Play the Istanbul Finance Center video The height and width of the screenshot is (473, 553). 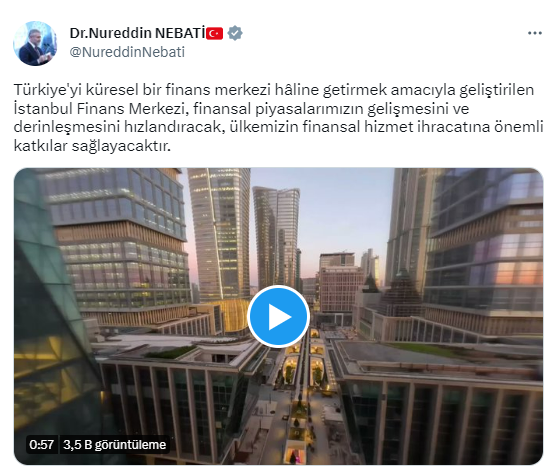click(278, 316)
